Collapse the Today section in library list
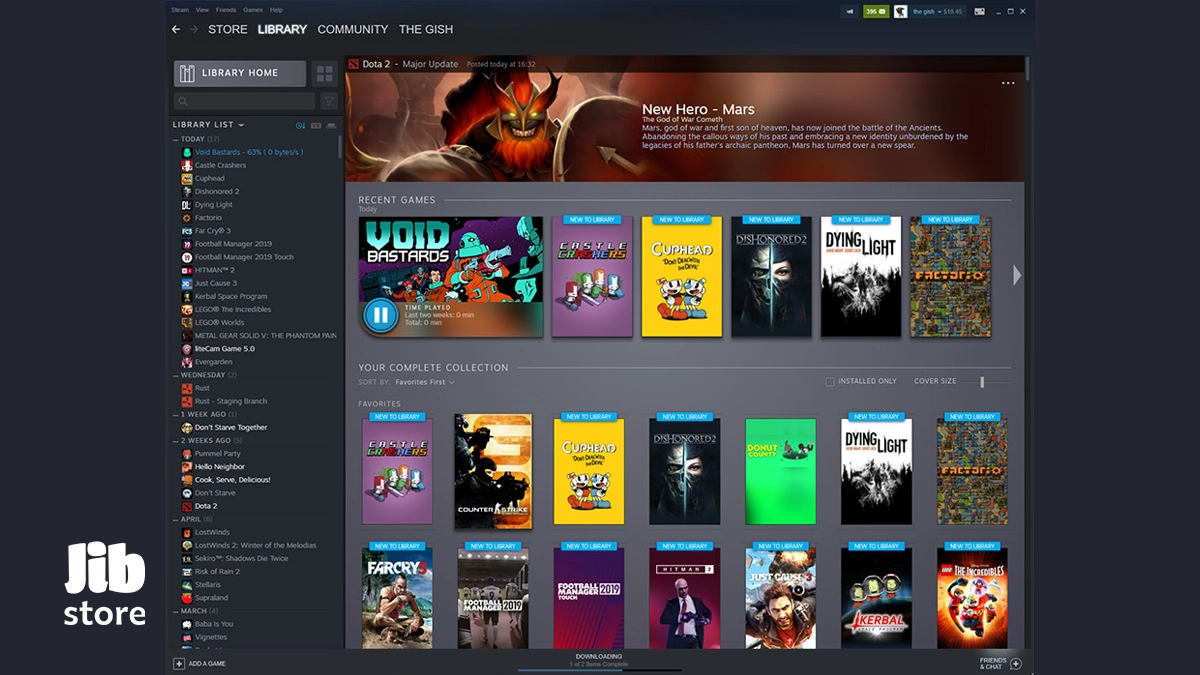1200x675 pixels. pyautogui.click(x=176, y=139)
